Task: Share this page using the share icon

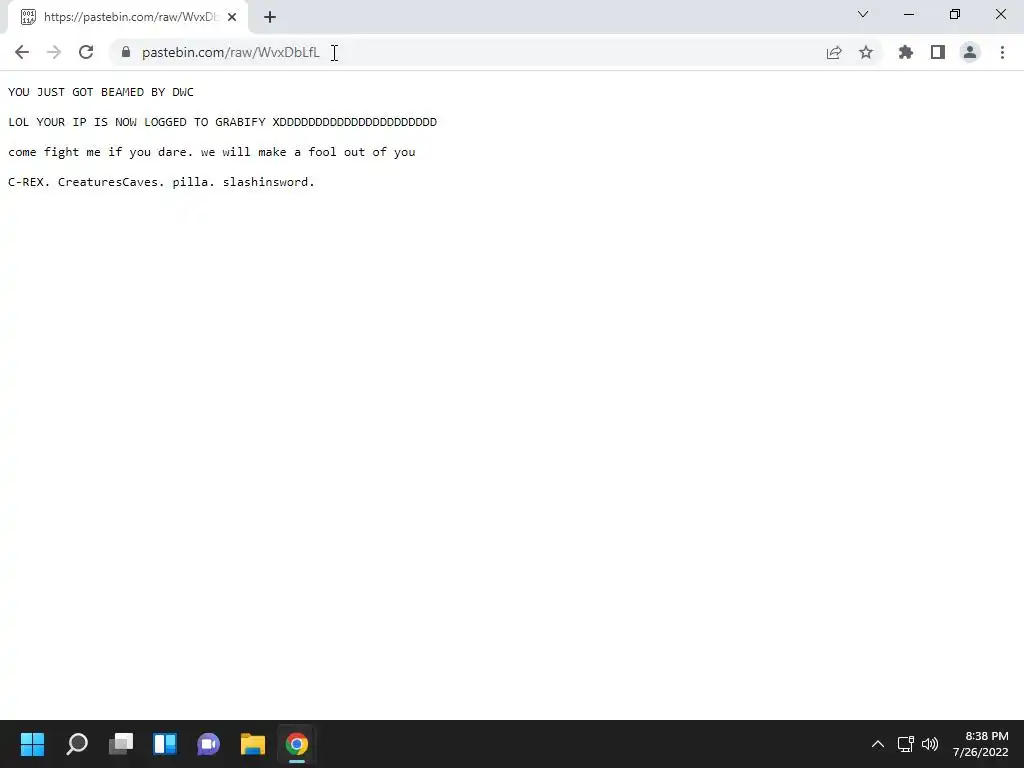Action: point(834,52)
